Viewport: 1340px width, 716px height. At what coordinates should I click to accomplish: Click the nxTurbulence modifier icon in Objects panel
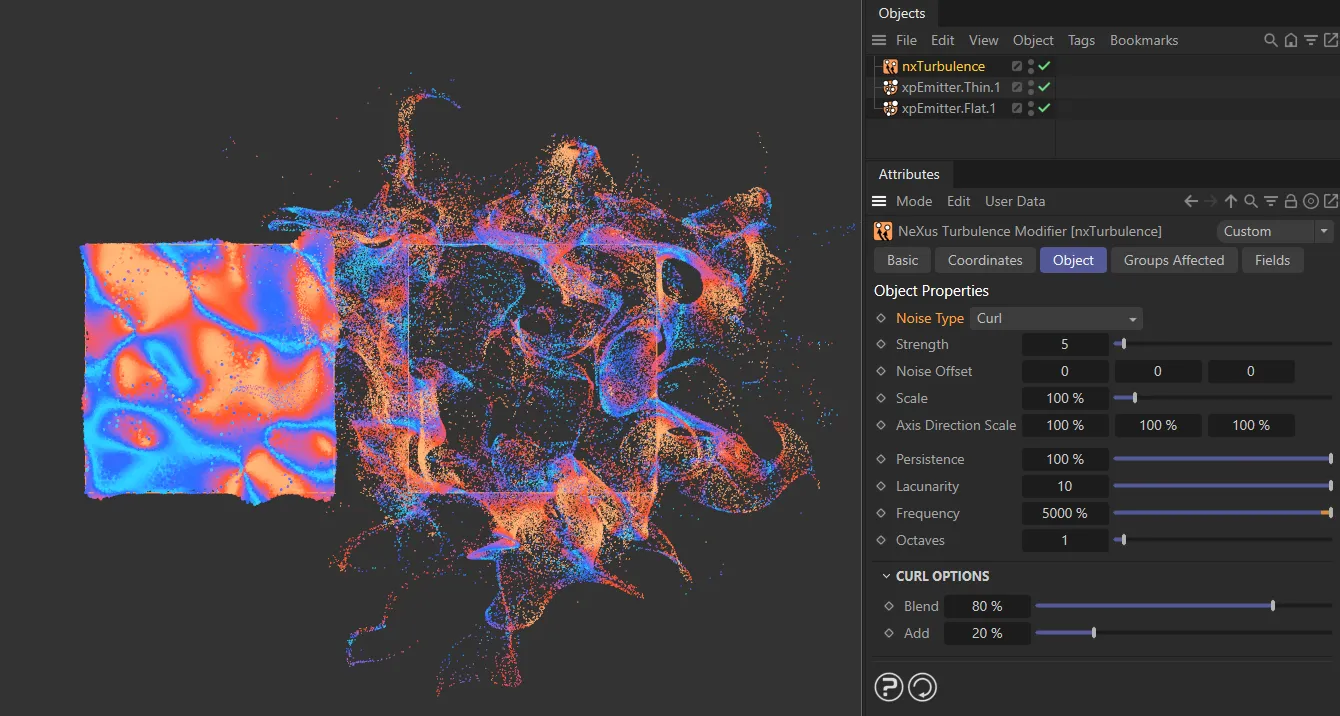click(890, 66)
